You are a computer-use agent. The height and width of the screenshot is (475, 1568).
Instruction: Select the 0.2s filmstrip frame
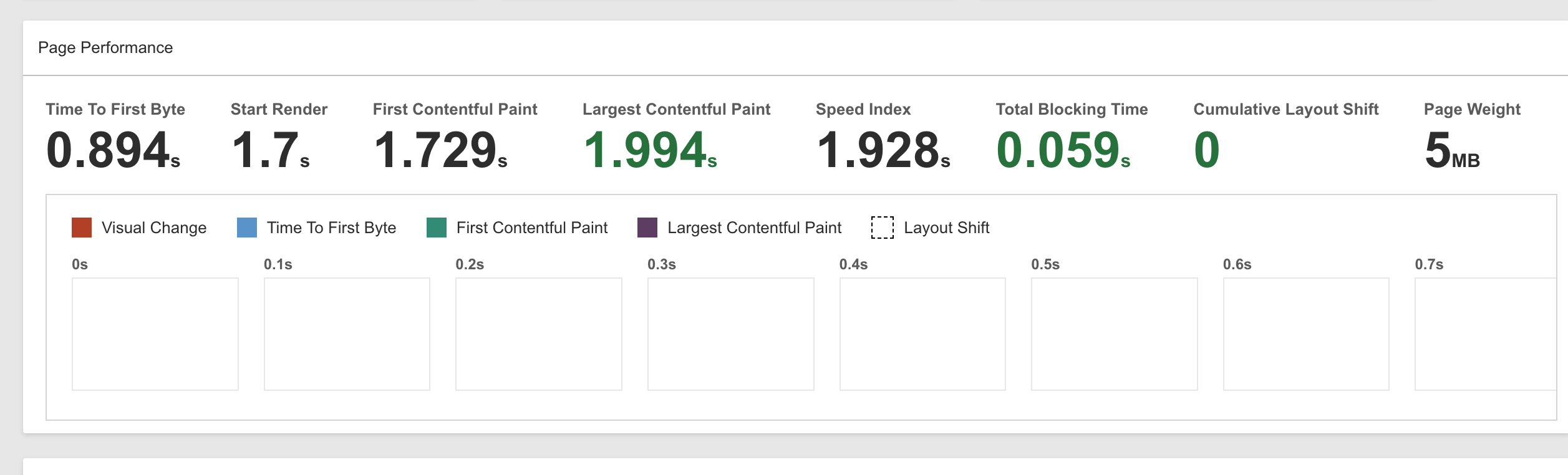click(x=539, y=334)
